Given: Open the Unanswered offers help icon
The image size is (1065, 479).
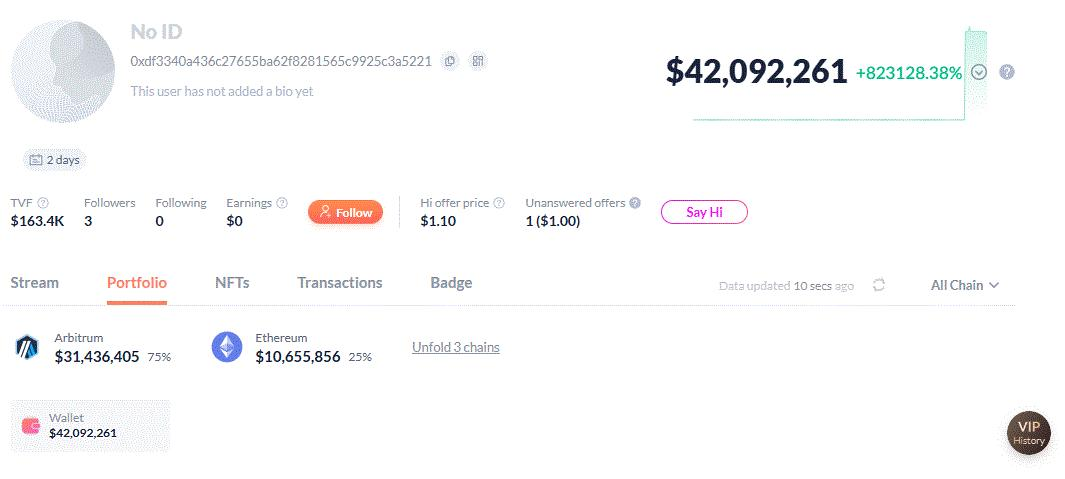Looking at the screenshot, I should pos(635,203).
